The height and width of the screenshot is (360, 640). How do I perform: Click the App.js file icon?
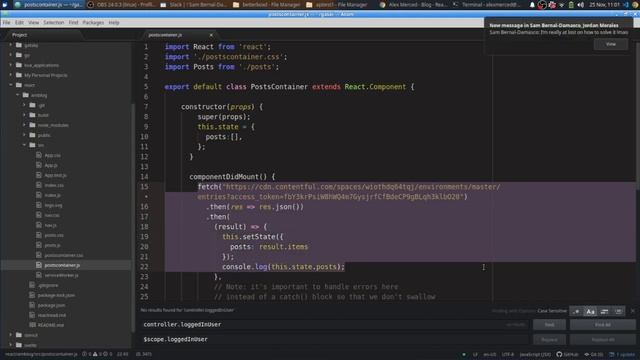click(39, 165)
